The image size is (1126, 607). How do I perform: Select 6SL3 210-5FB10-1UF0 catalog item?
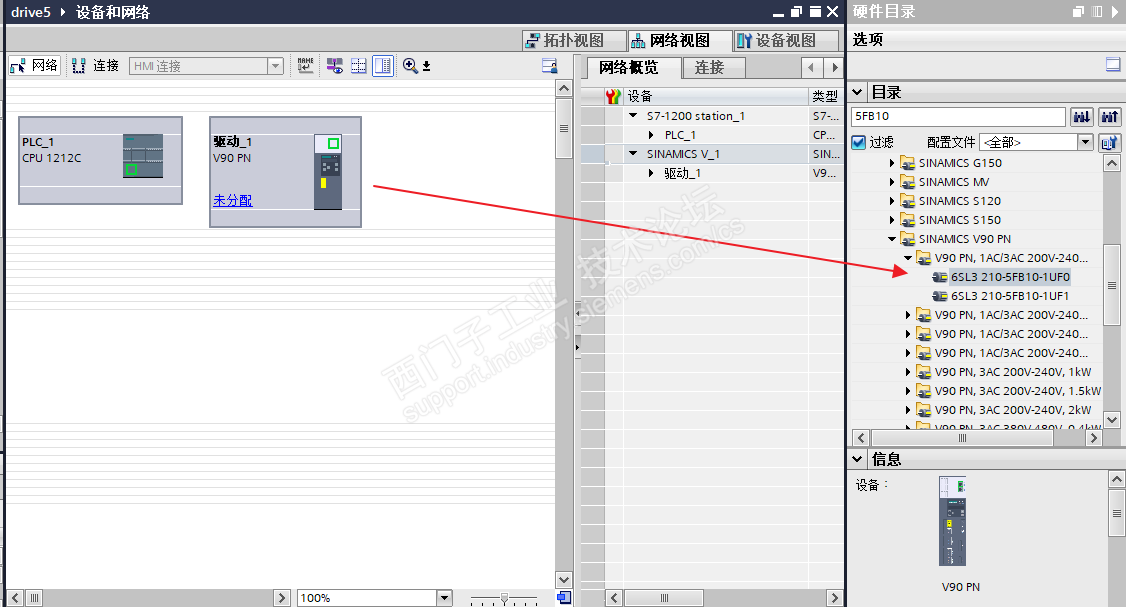(x=1010, y=277)
